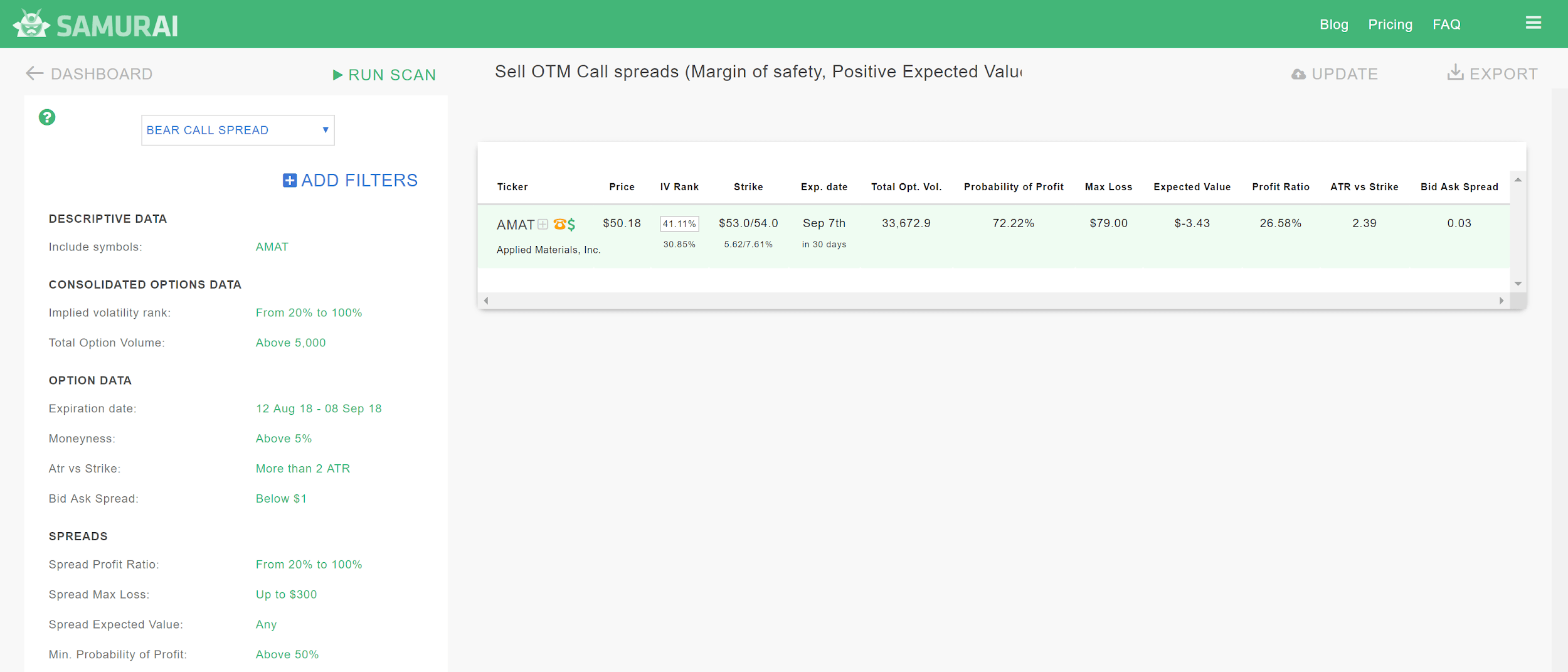This screenshot has width=1568, height=672.
Task: Click the plus box icon next to AMAT
Action: pos(543,224)
